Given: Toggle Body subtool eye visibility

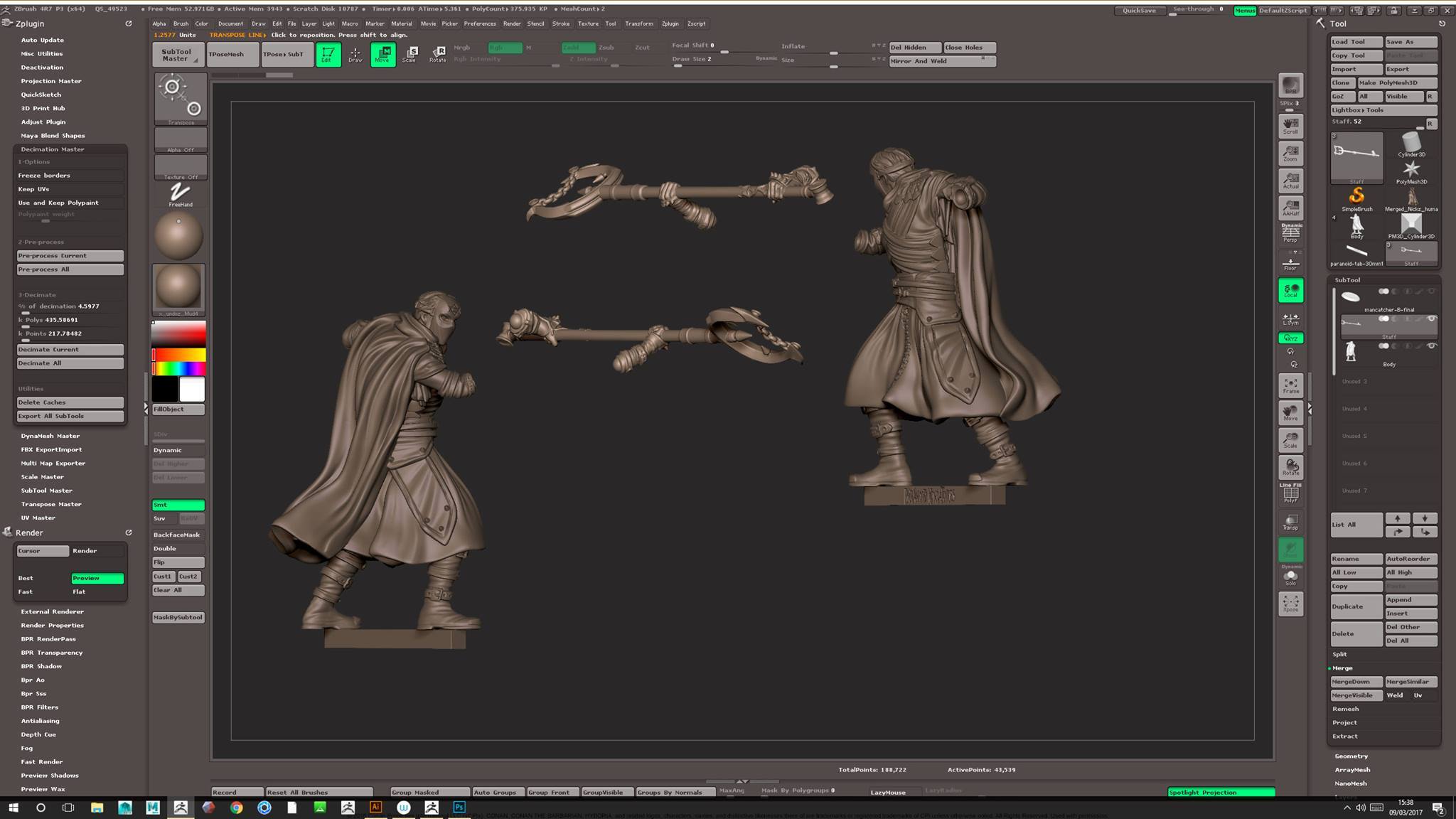Looking at the screenshot, I should (1431, 346).
